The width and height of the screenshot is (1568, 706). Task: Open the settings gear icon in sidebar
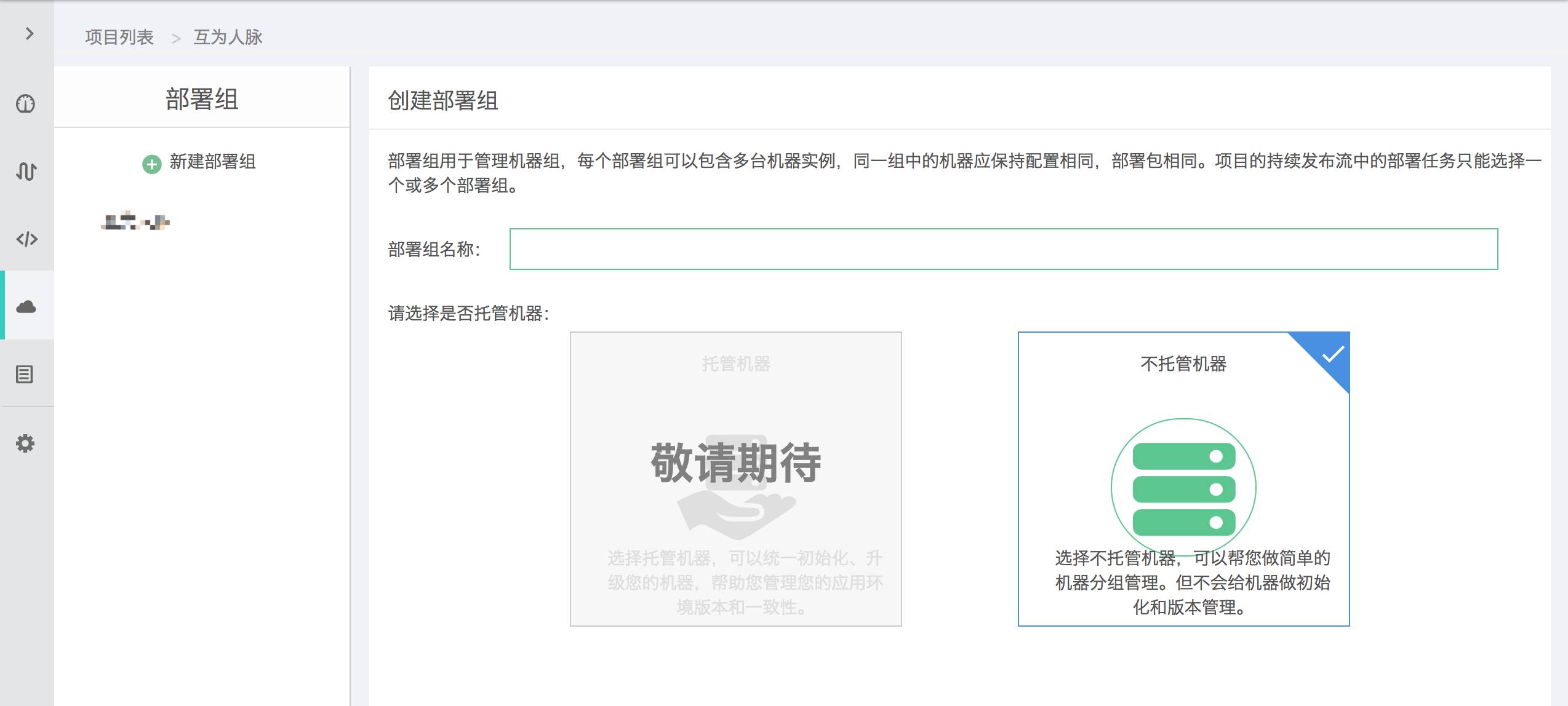click(25, 443)
